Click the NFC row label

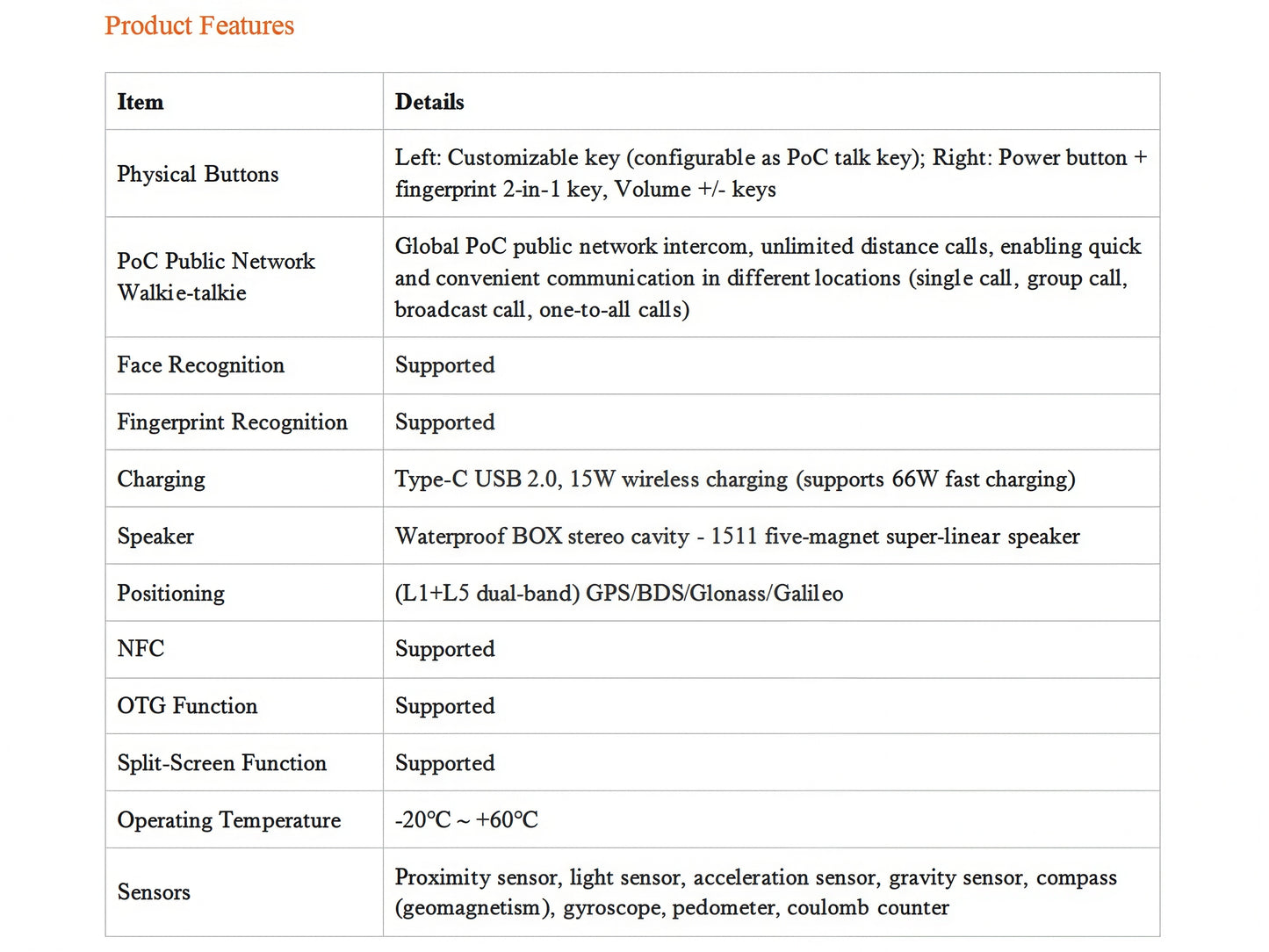tap(141, 649)
